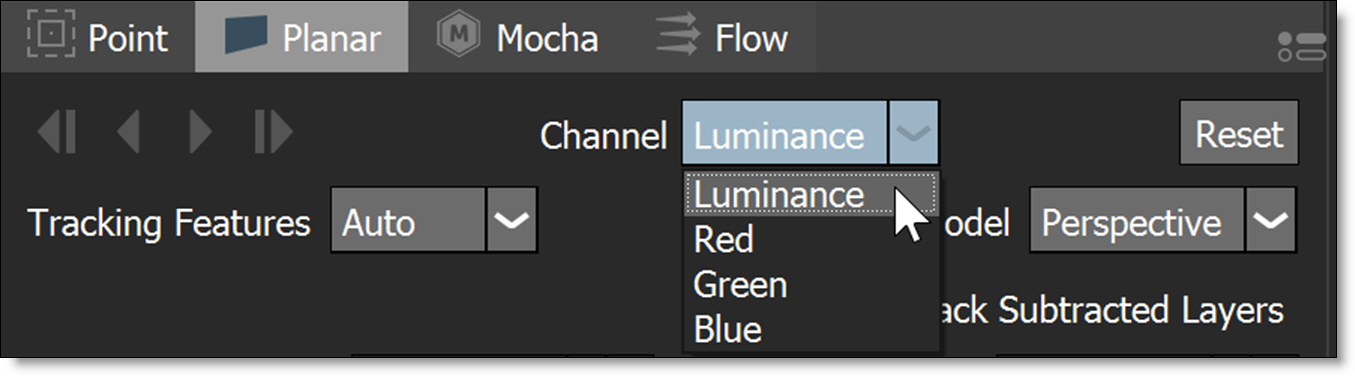The width and height of the screenshot is (1355, 376).
Task: Track backward to the start
Action: (57, 132)
